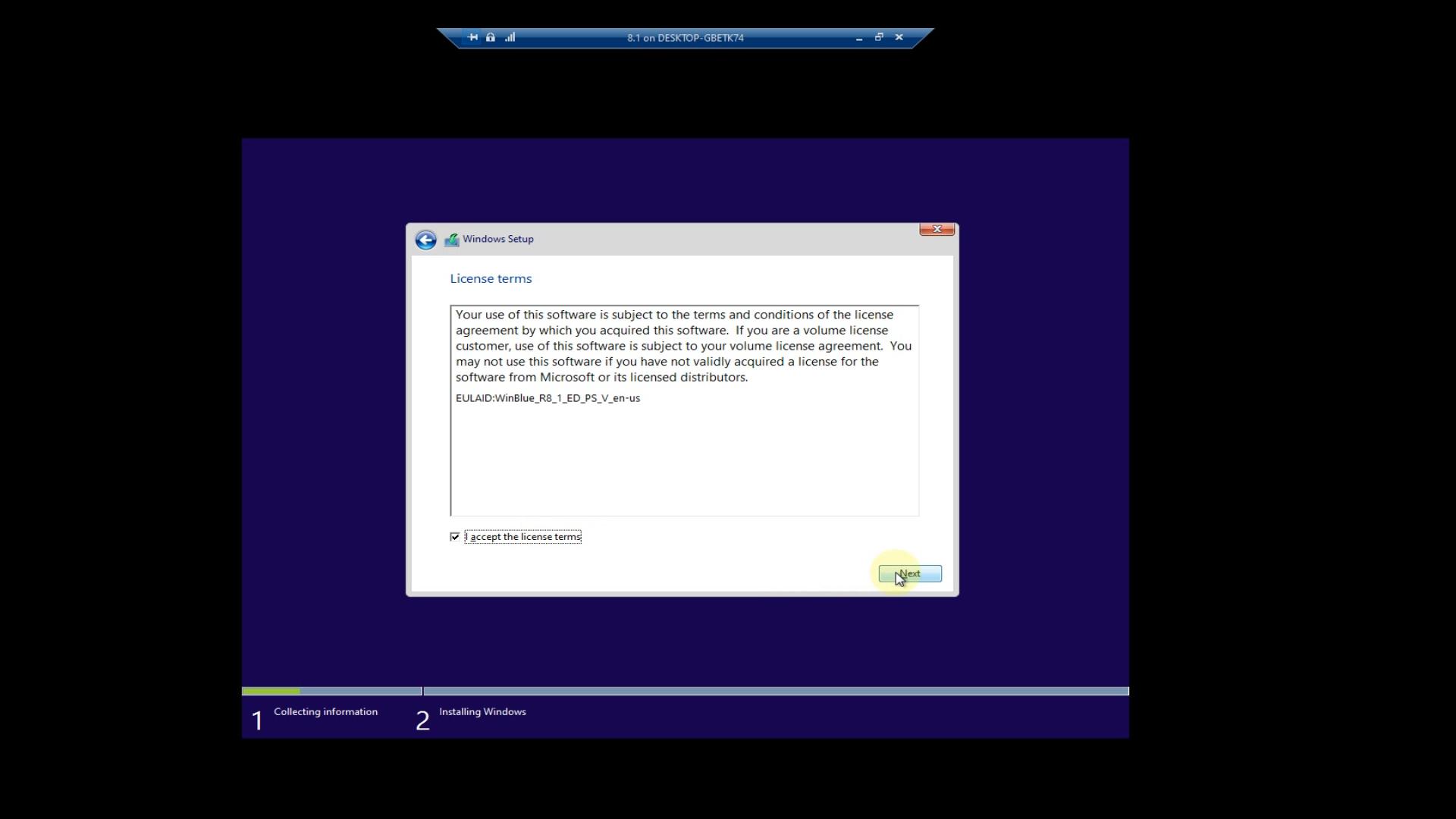This screenshot has width=1456, height=819.
Task: Click the "I accept the license terms" label
Action: click(523, 537)
